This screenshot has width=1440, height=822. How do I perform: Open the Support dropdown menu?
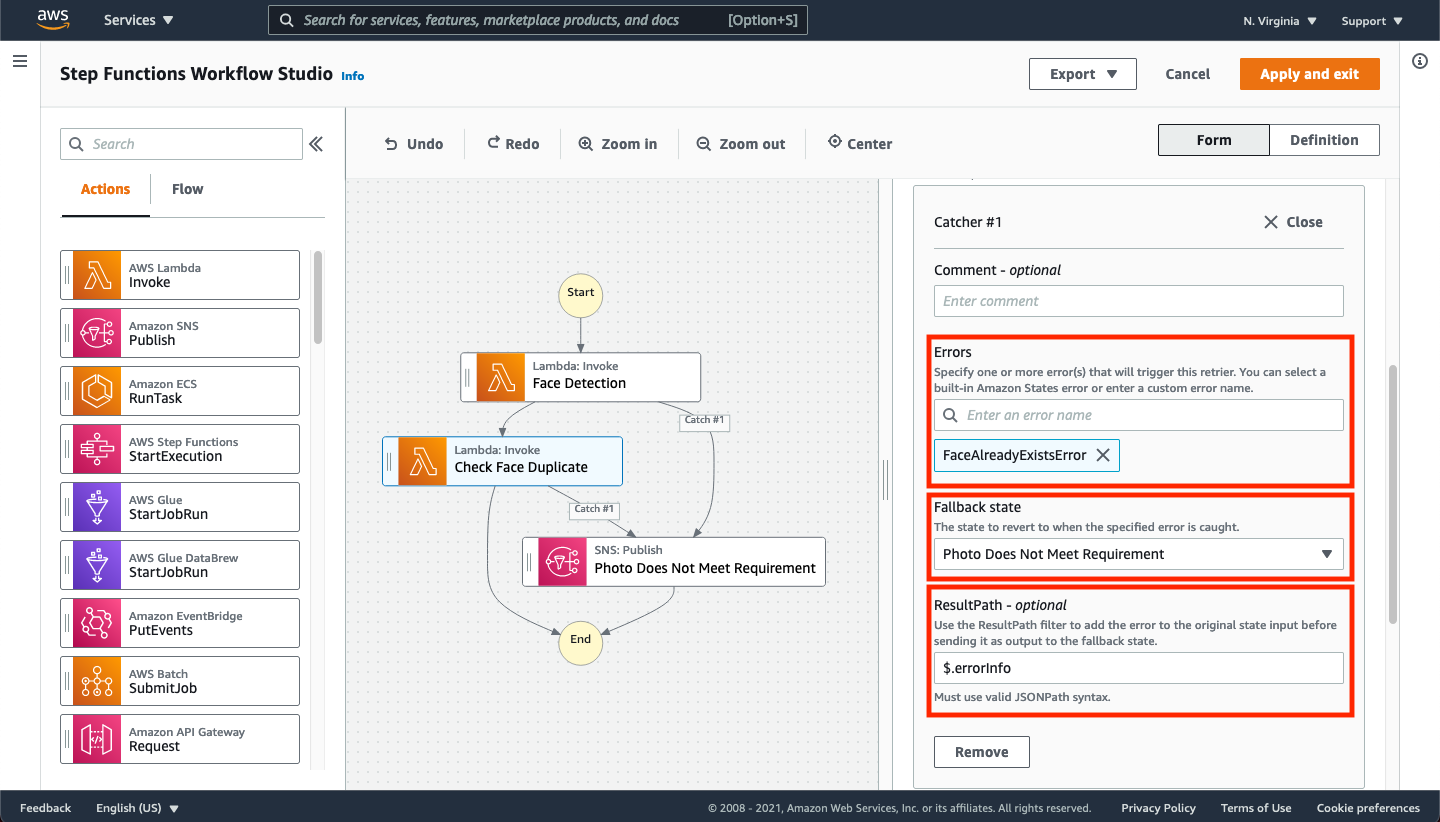point(1372,21)
